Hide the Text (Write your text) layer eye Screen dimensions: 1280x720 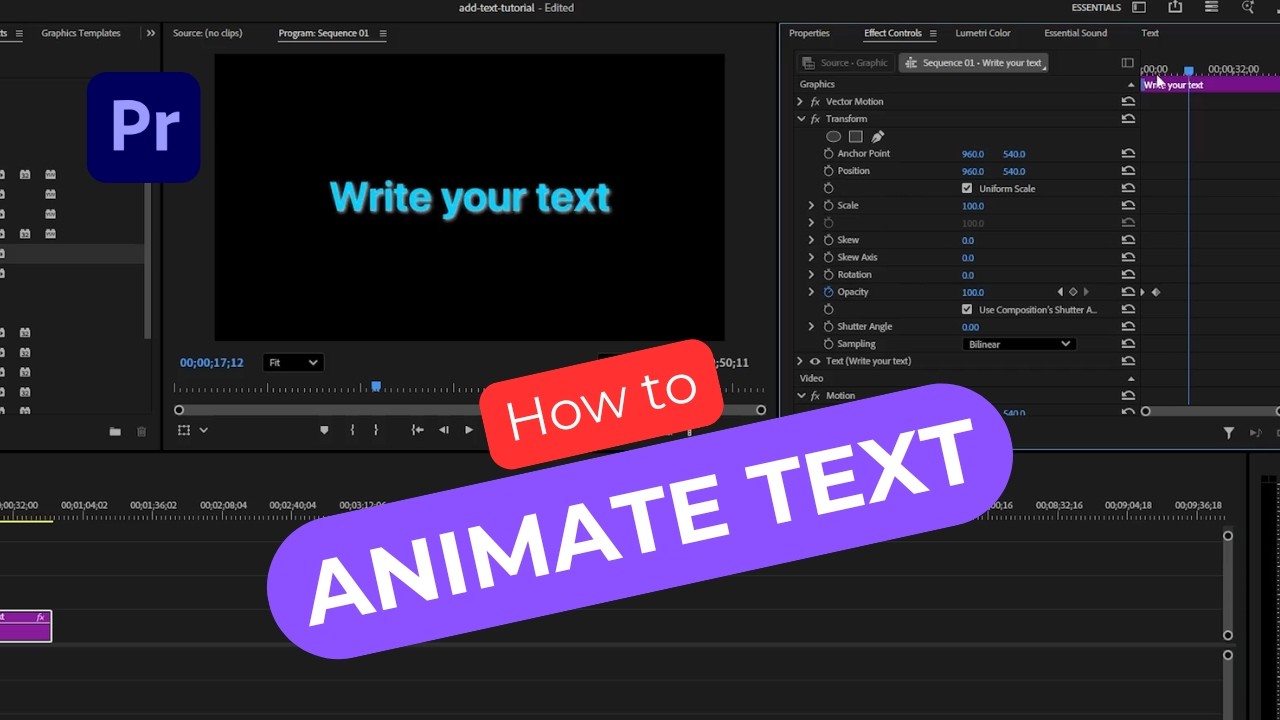tap(815, 361)
